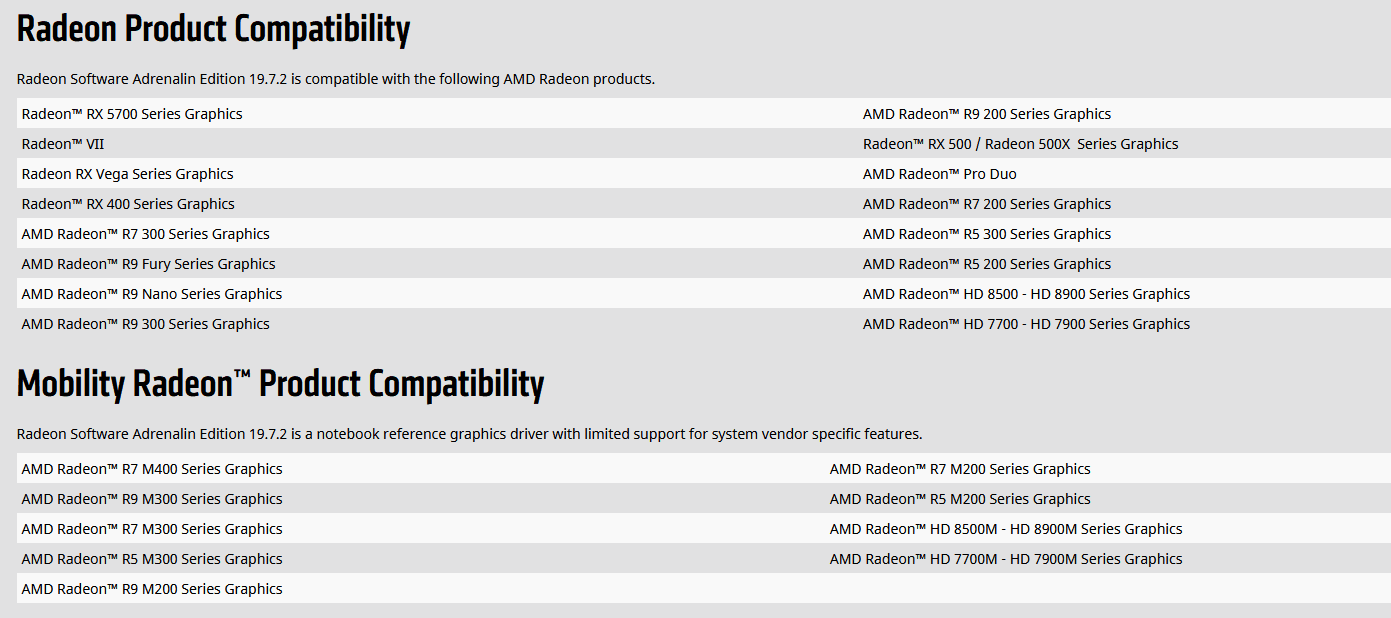Click AMD Radeon R9 M300 Series entry

tap(151, 499)
